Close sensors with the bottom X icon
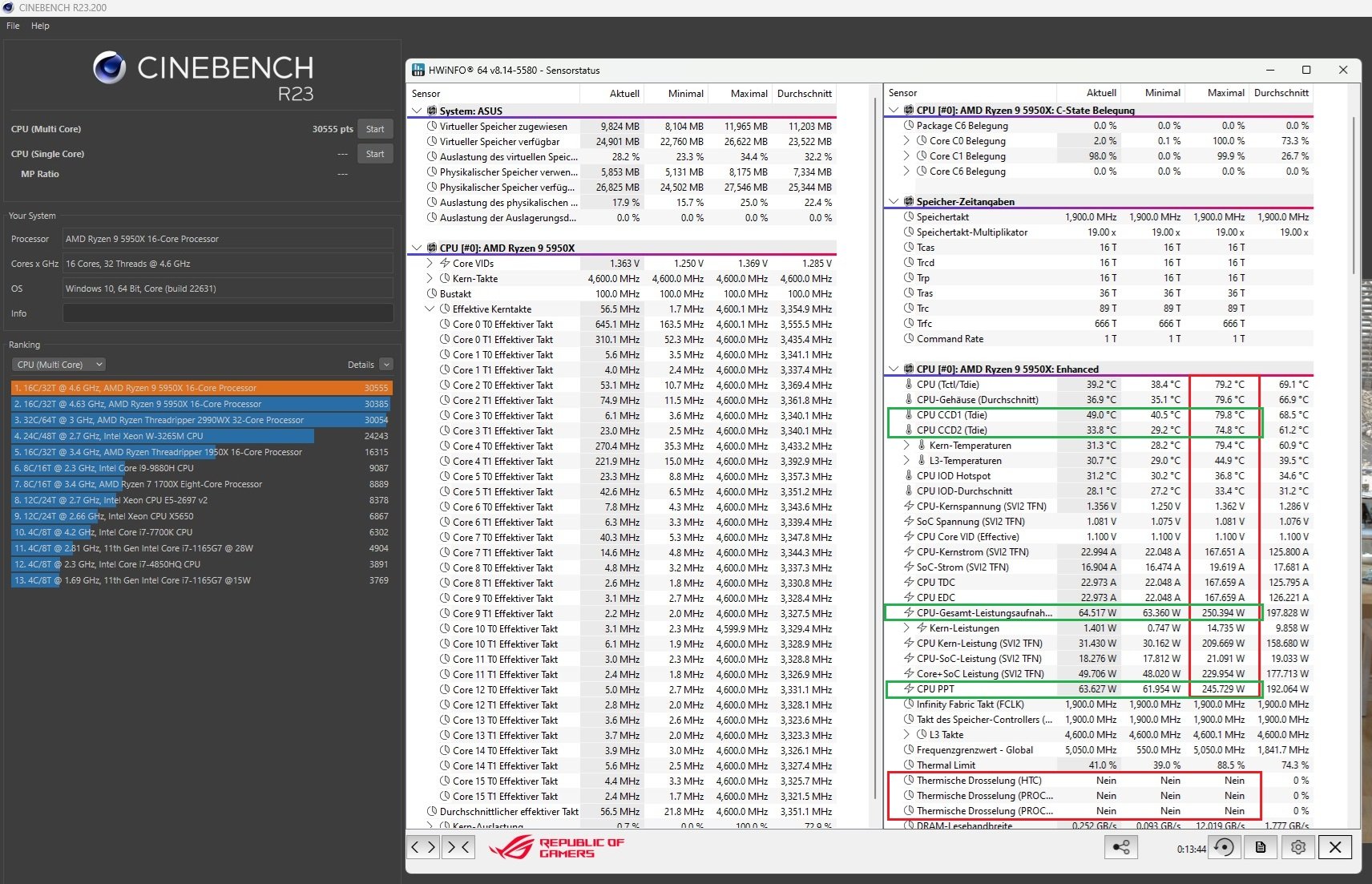 point(1335,847)
